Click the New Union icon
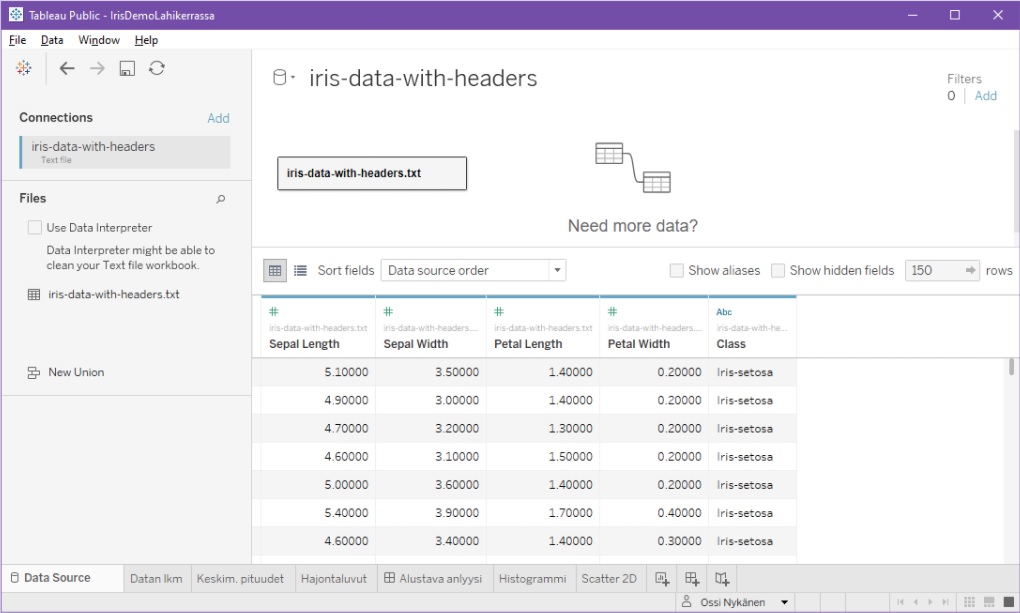1020x613 pixels. 33,373
